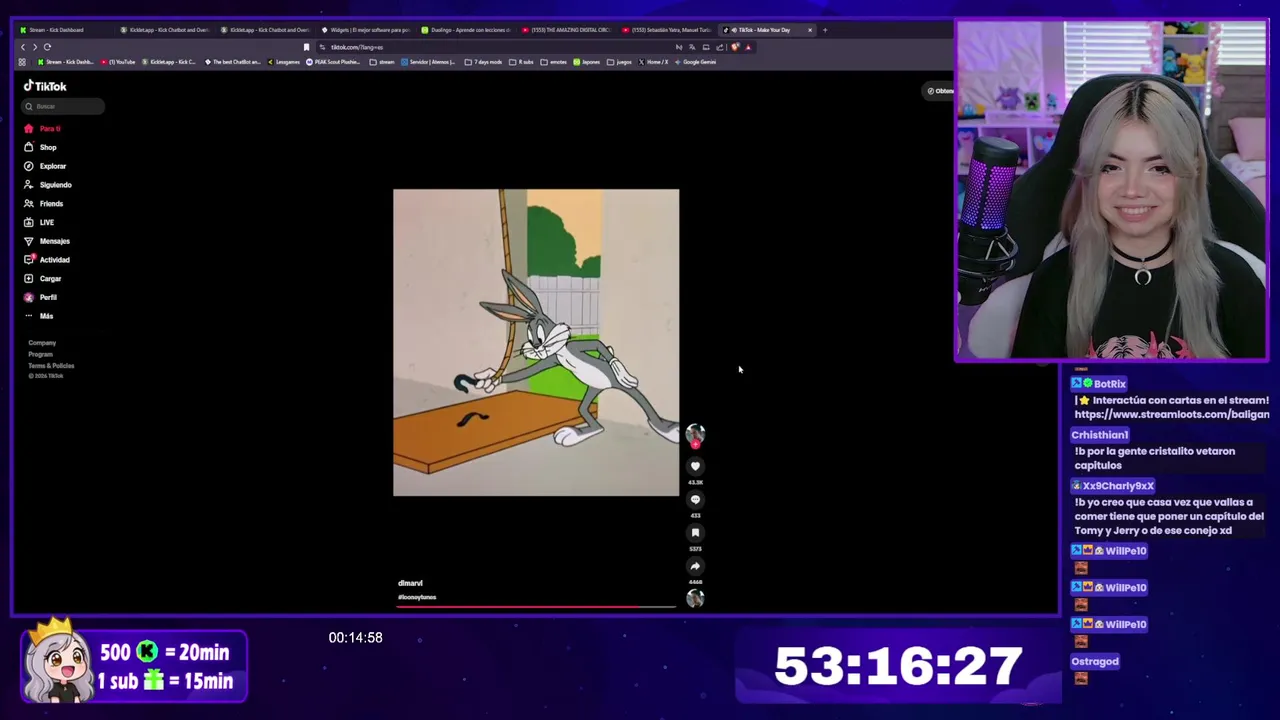Open YouTube bookmark
This screenshot has width=1280, height=720.
pos(118,62)
